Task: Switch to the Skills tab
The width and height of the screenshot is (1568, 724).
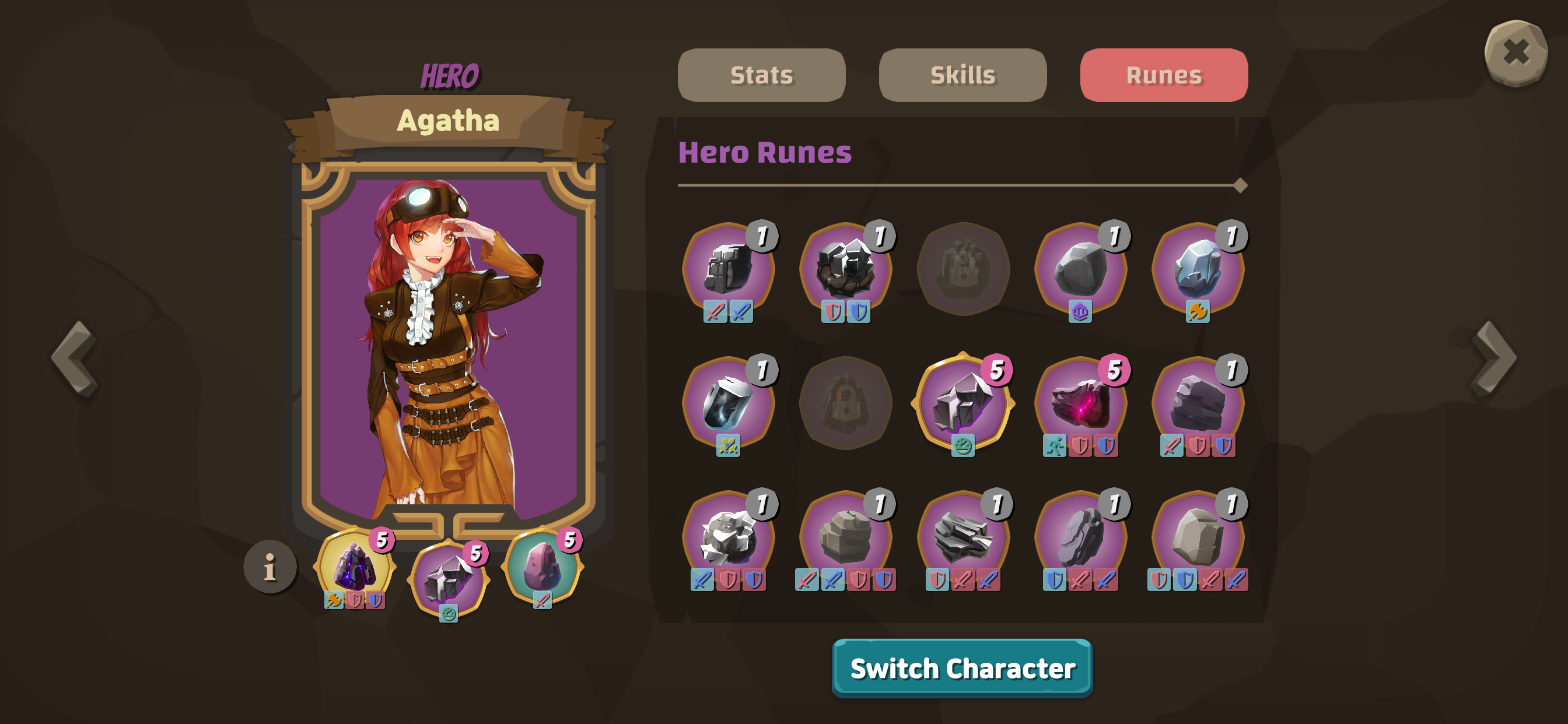Action: [x=963, y=75]
